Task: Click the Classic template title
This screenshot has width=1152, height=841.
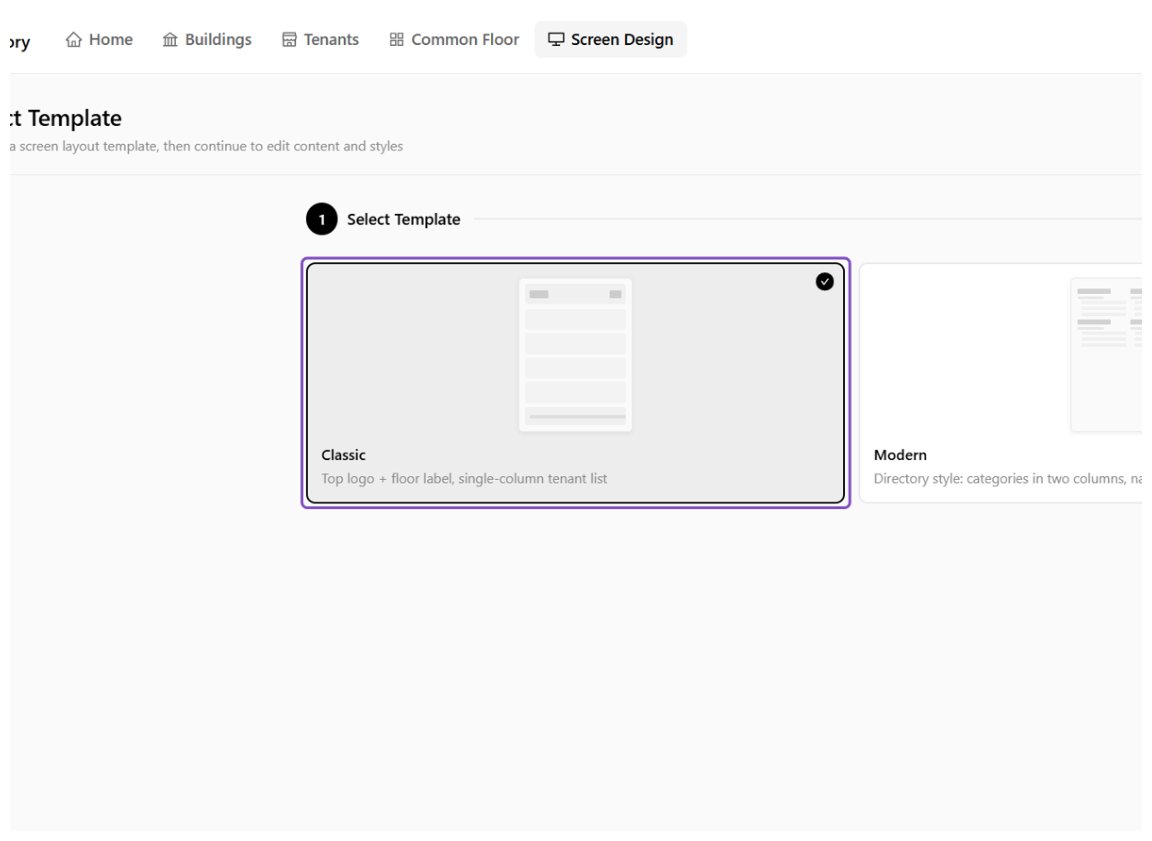Action: (343, 455)
